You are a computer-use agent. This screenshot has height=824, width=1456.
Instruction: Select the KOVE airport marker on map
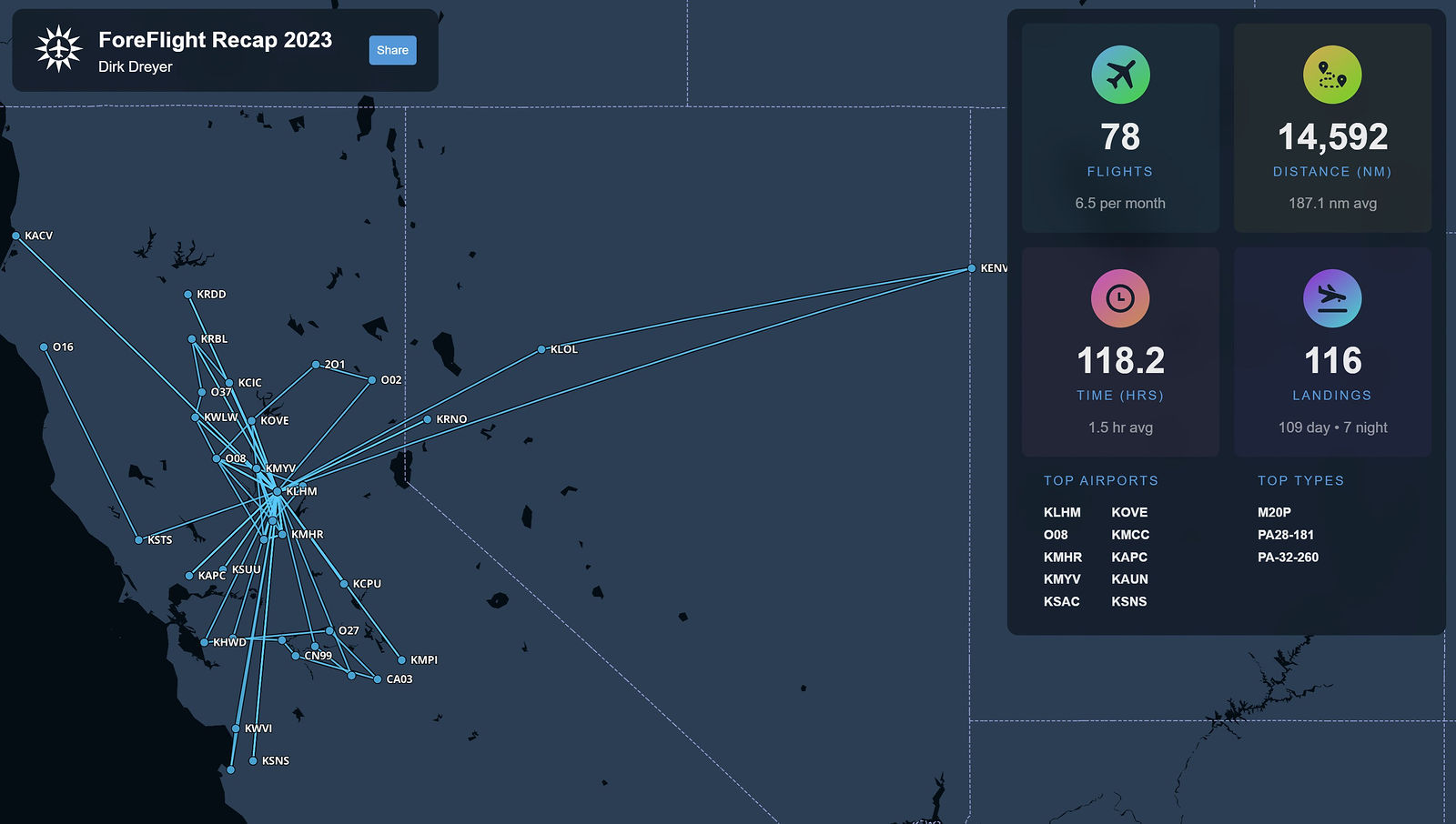(252, 421)
